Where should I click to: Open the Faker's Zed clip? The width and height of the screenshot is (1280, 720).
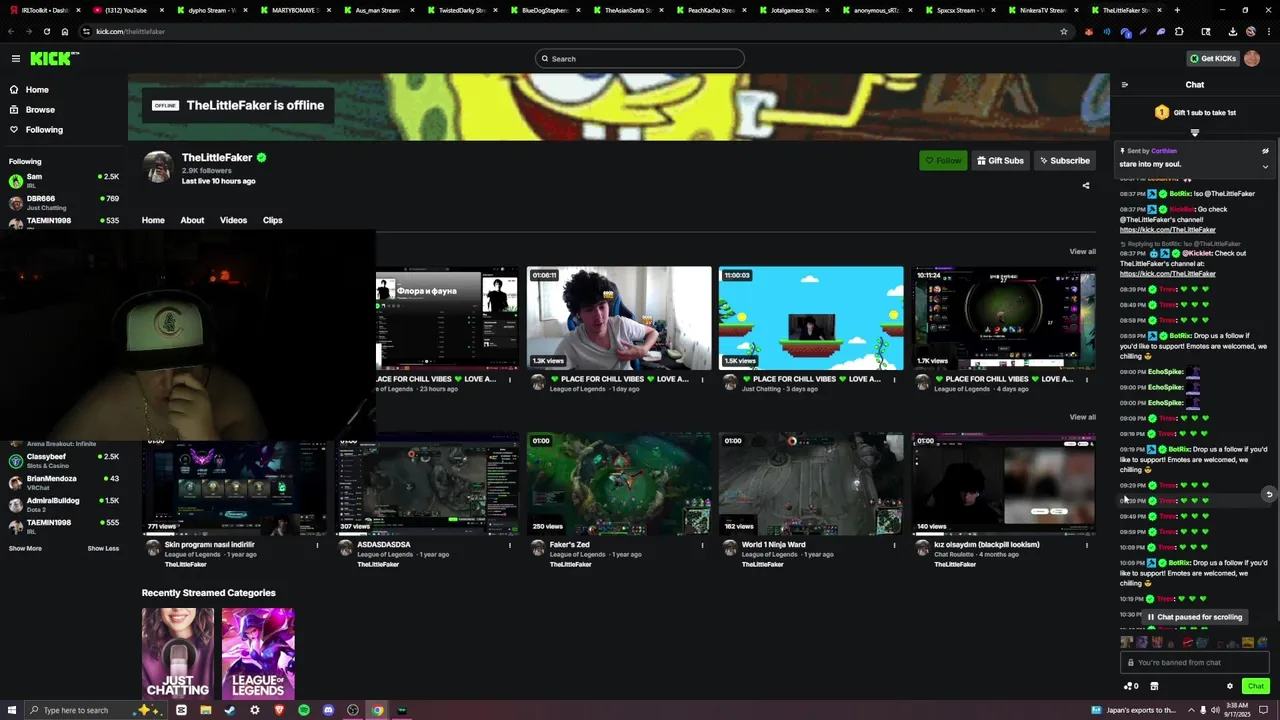619,484
